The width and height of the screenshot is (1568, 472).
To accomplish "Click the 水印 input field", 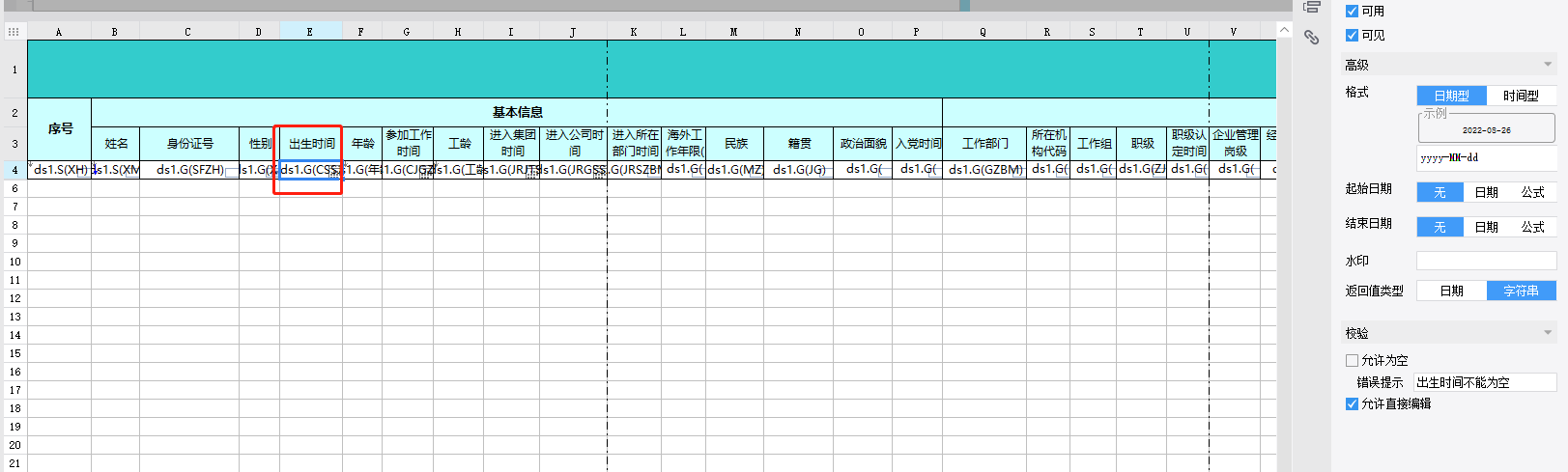I will [1486, 261].
